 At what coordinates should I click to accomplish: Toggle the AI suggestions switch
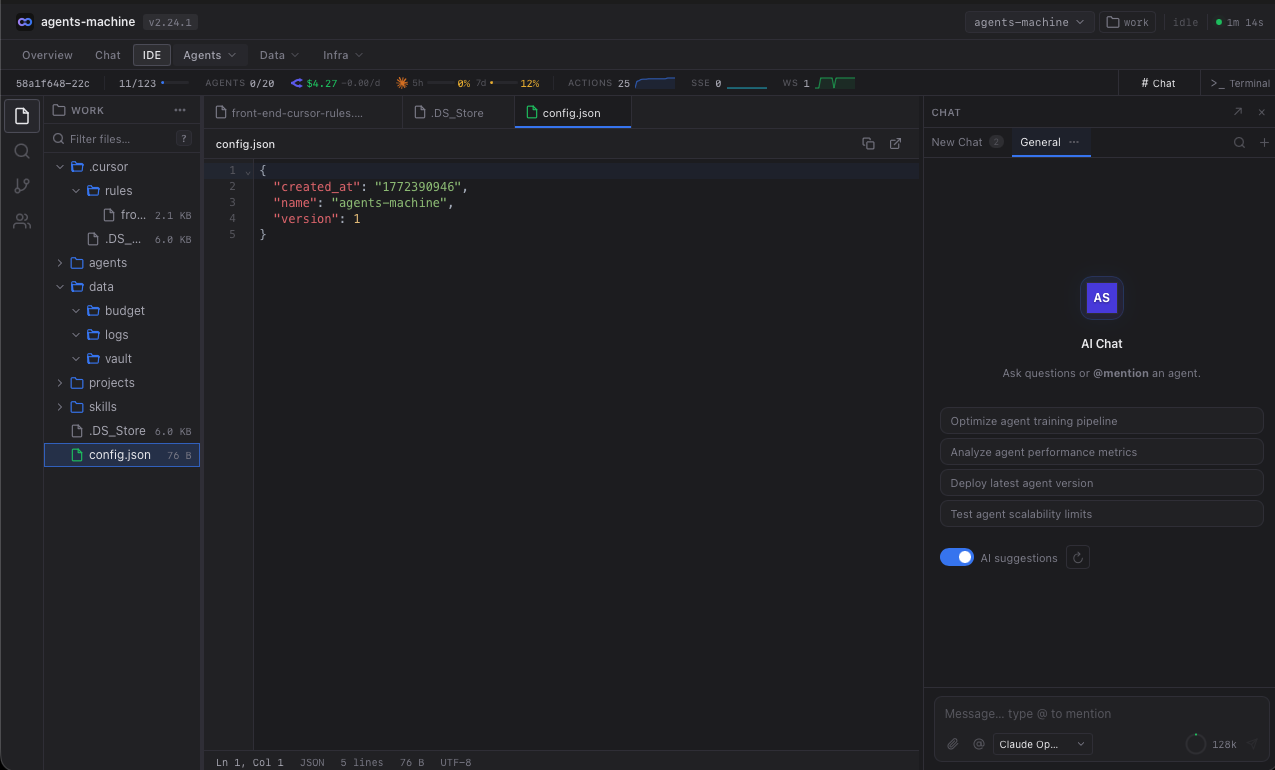pyautogui.click(x=957, y=558)
